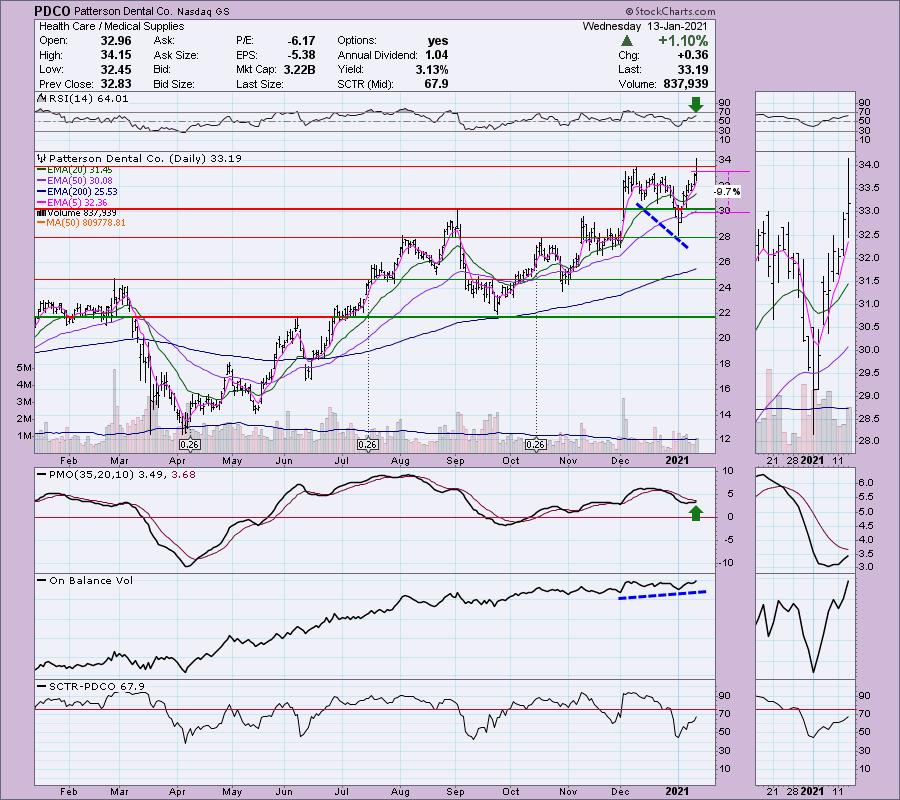Click the EMA(20) green legend line swatch
Screen dimensions: 900x800
(41, 170)
